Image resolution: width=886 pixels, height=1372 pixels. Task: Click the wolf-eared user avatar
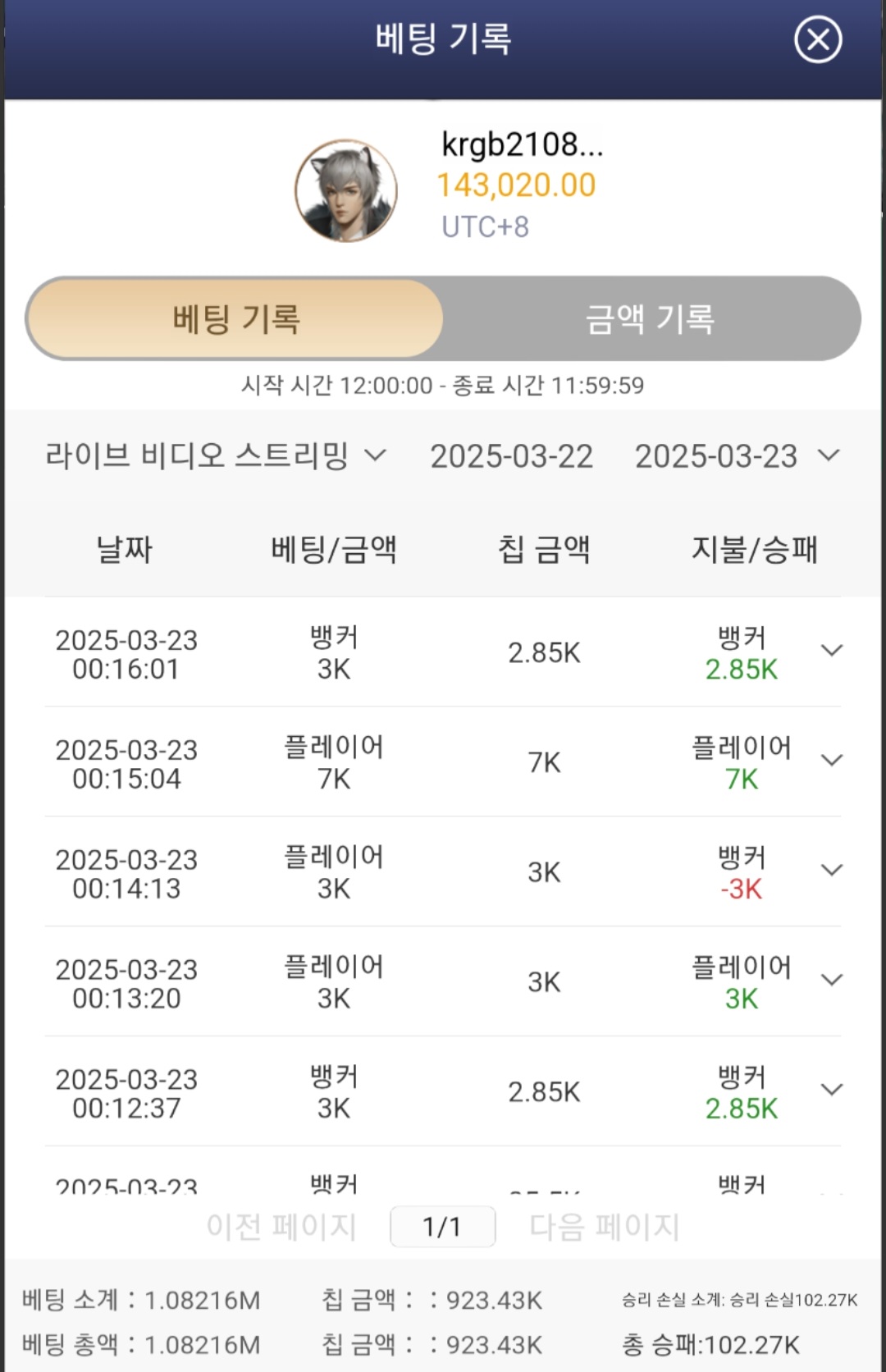tap(346, 190)
